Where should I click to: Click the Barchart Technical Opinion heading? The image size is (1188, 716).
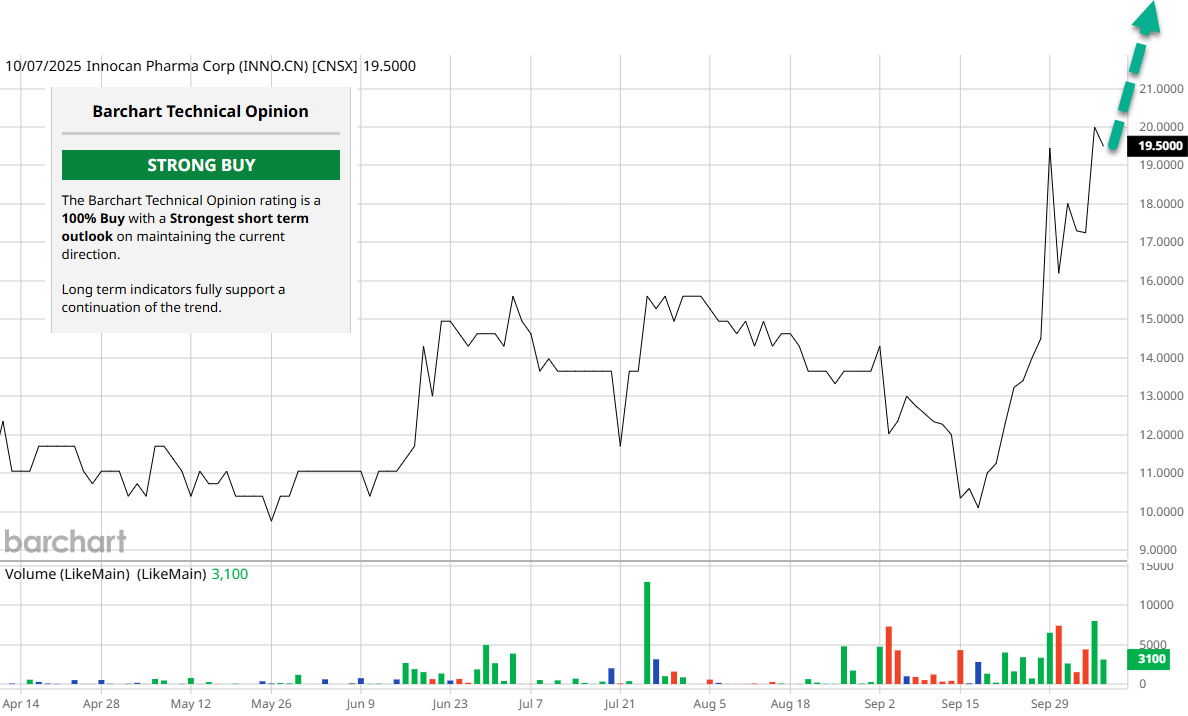pyautogui.click(x=200, y=112)
